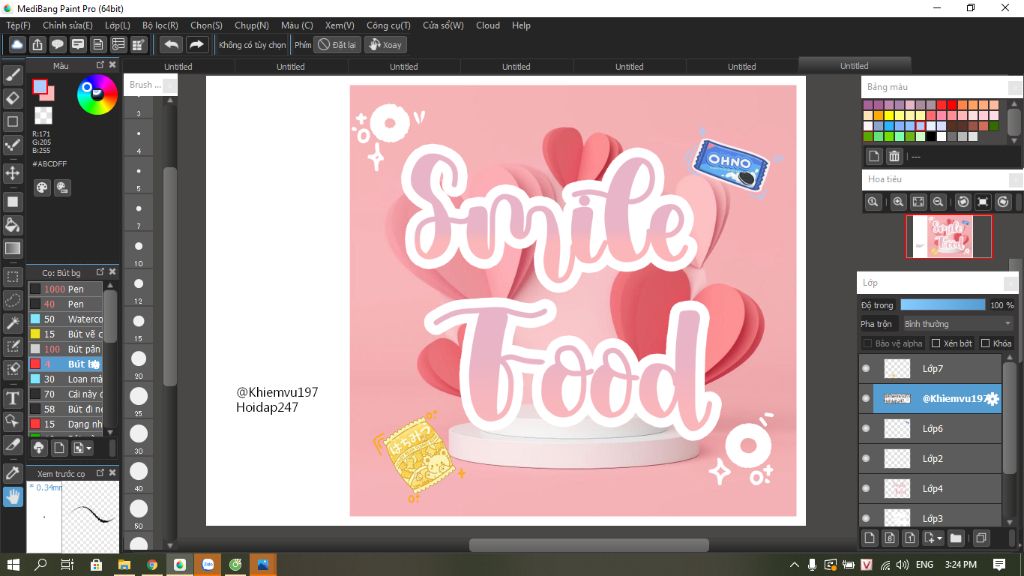1024x576 pixels.
Task: Select the Brush tool in the left toolbar
Action: coord(12,75)
